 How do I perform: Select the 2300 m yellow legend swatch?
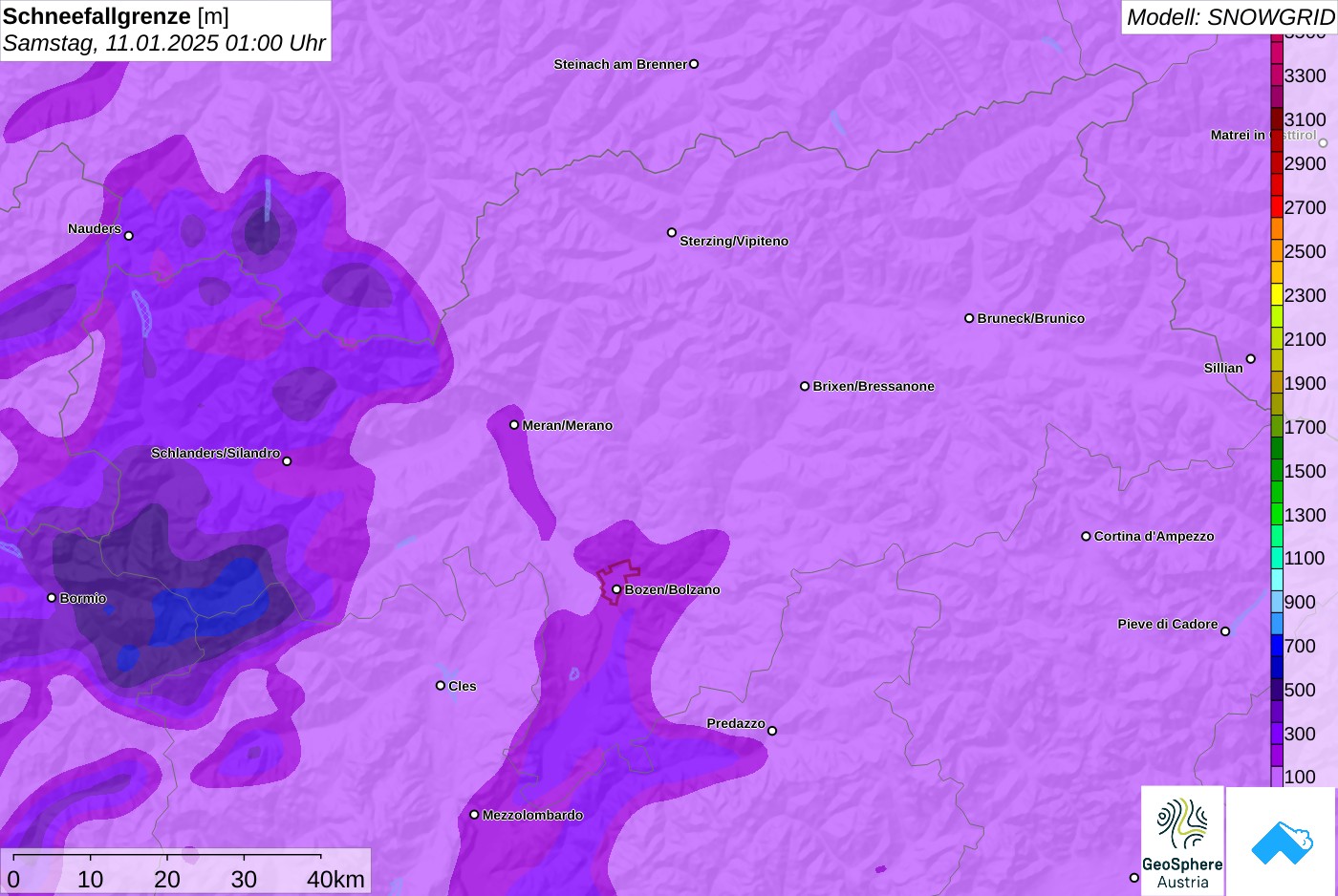coord(1277,295)
